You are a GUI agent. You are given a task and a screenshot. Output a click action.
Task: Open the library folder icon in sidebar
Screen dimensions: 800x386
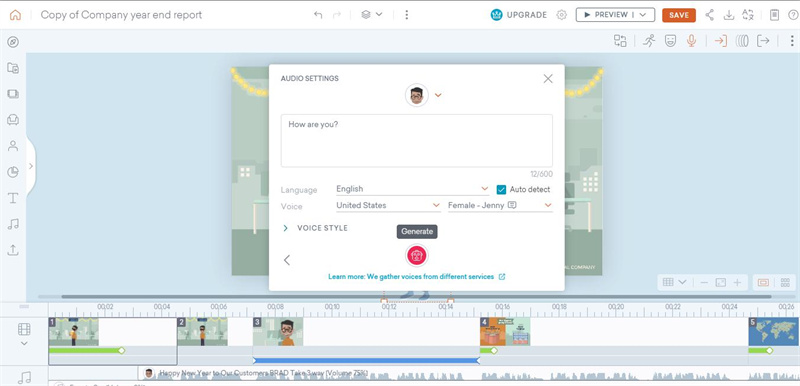(13, 68)
